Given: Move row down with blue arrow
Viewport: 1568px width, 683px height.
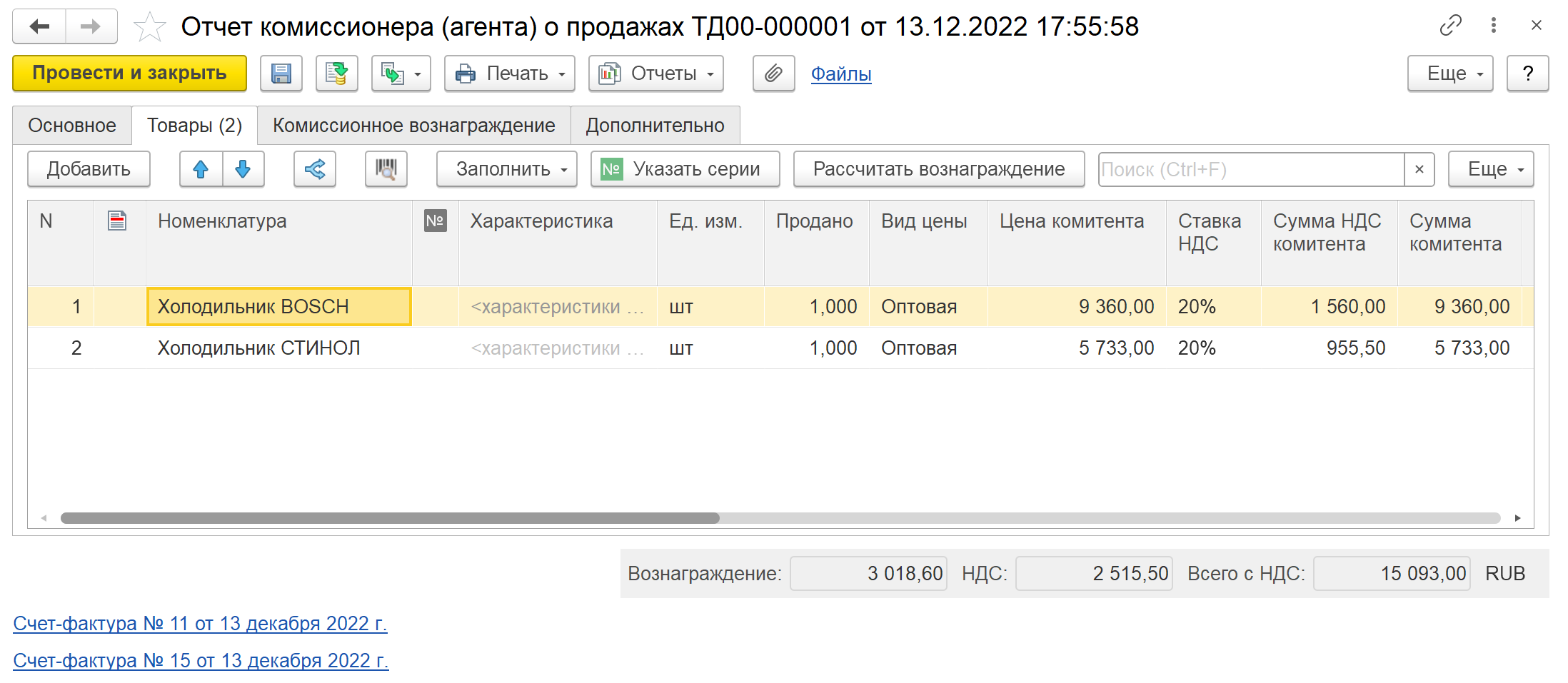Looking at the screenshot, I should pyautogui.click(x=243, y=169).
